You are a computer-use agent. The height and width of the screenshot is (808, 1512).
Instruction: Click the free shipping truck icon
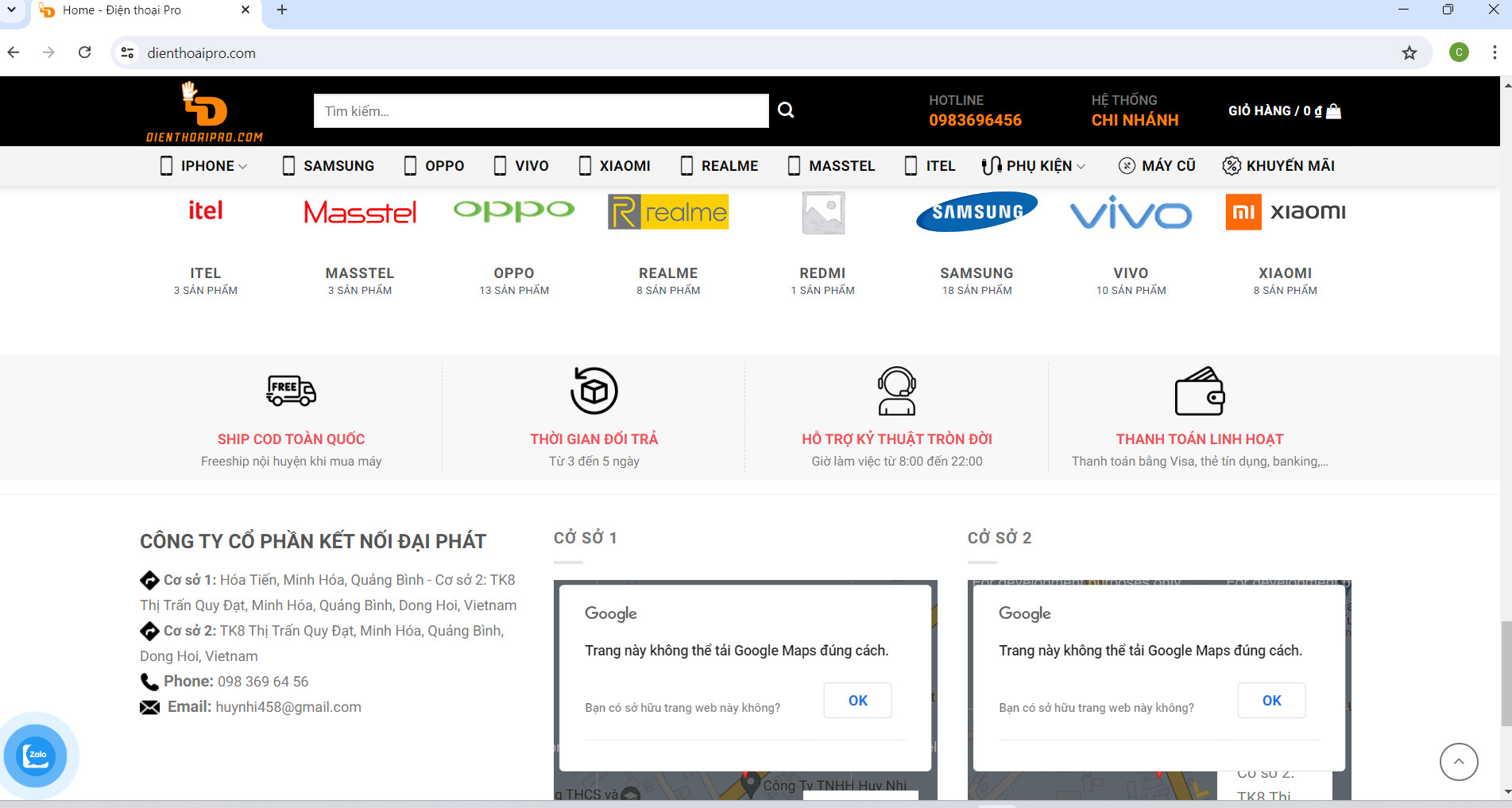pos(291,391)
